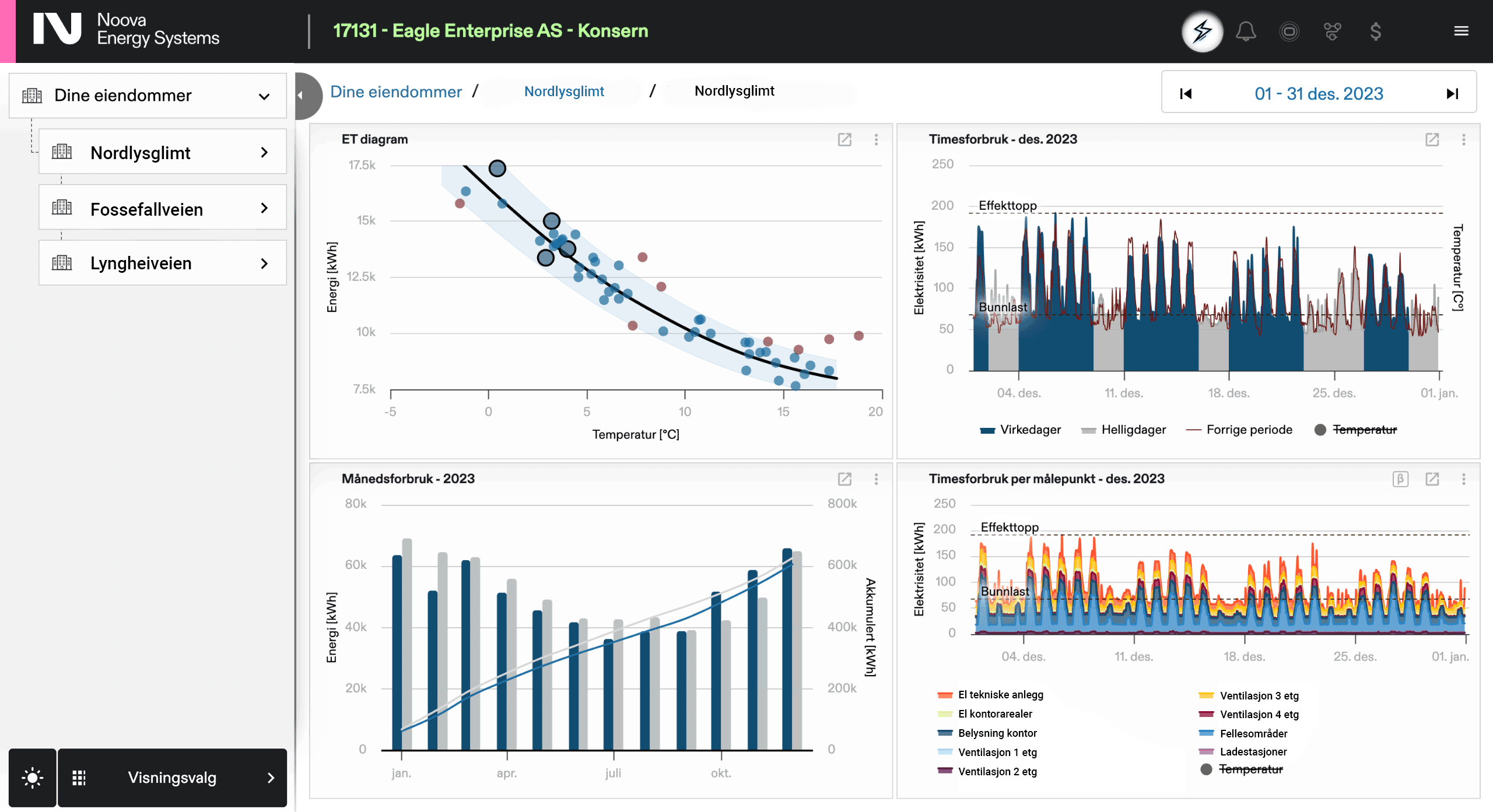Viewport: 1493px width, 812px height.
Task: Open the date range 01 - 31 des. 2023
Action: pyautogui.click(x=1319, y=94)
